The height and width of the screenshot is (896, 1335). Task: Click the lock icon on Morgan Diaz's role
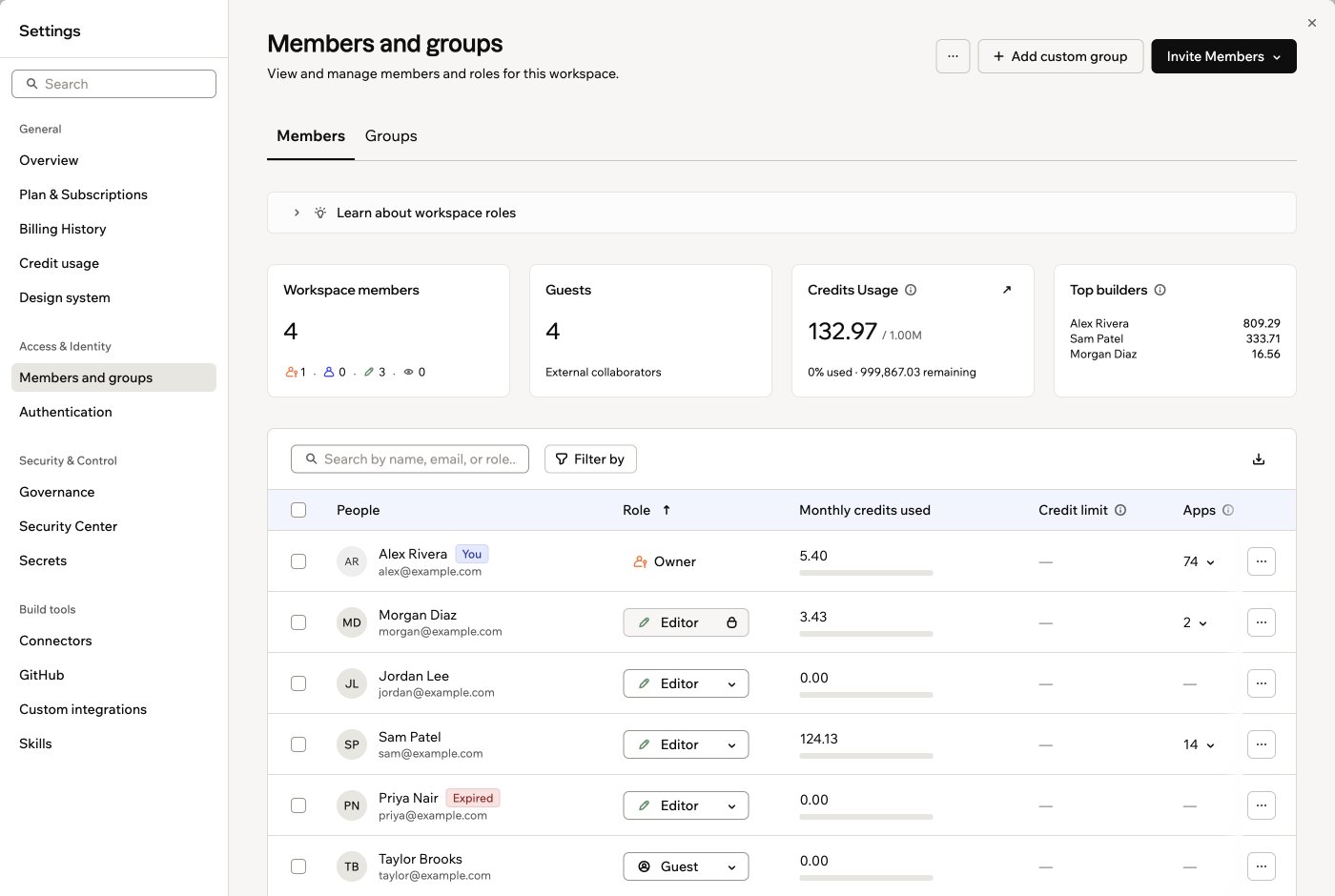click(x=731, y=622)
